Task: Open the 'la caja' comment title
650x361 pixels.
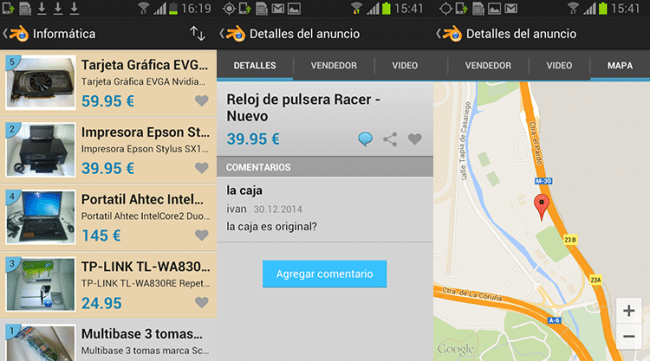Action: pos(244,191)
